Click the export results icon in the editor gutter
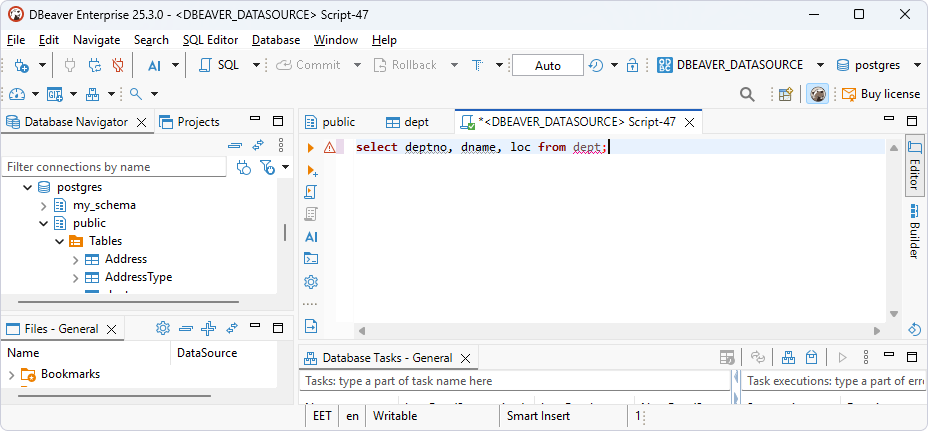928x431 pixels. 311,326
